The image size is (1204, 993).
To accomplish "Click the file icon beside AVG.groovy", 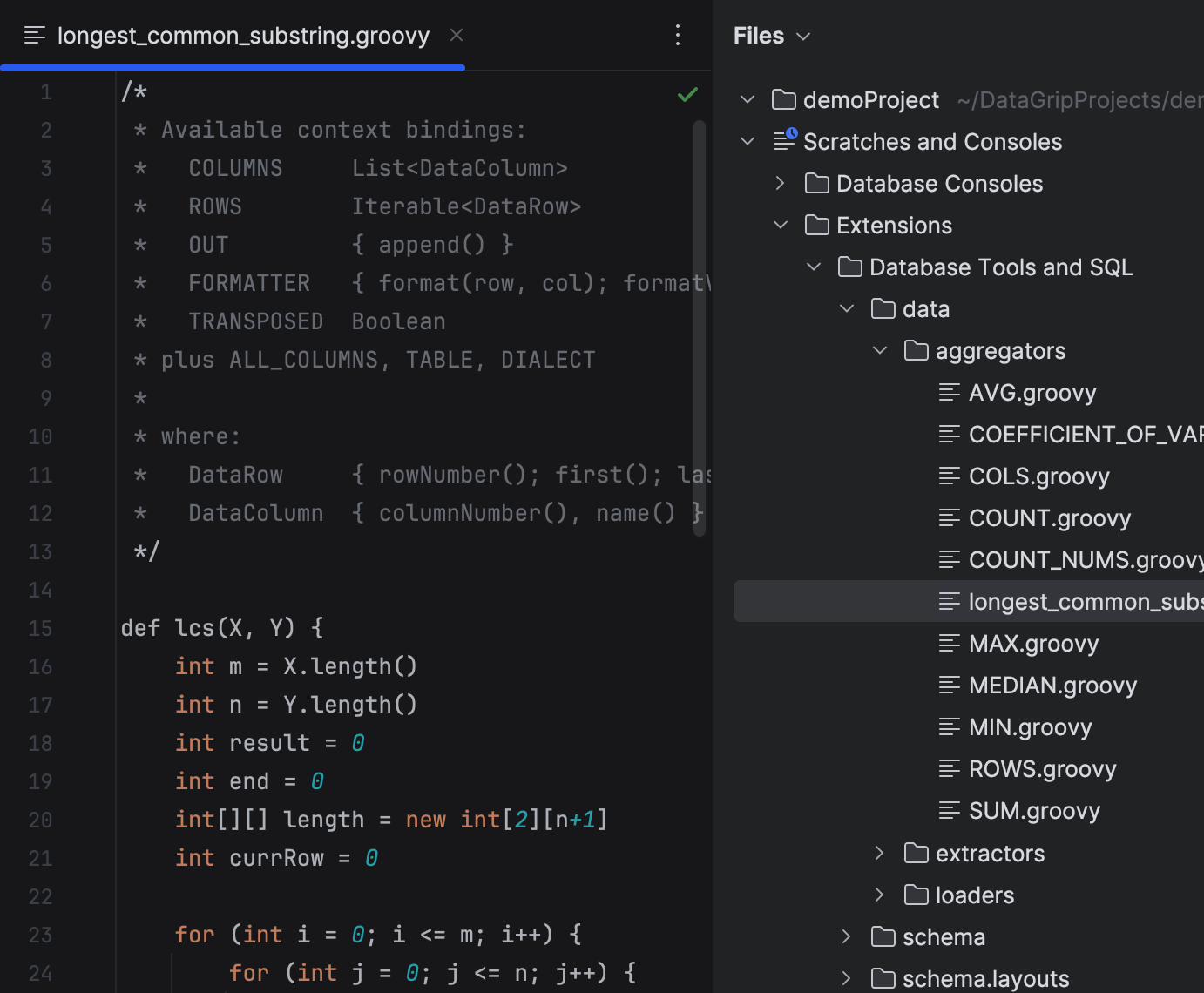I will [x=949, y=392].
